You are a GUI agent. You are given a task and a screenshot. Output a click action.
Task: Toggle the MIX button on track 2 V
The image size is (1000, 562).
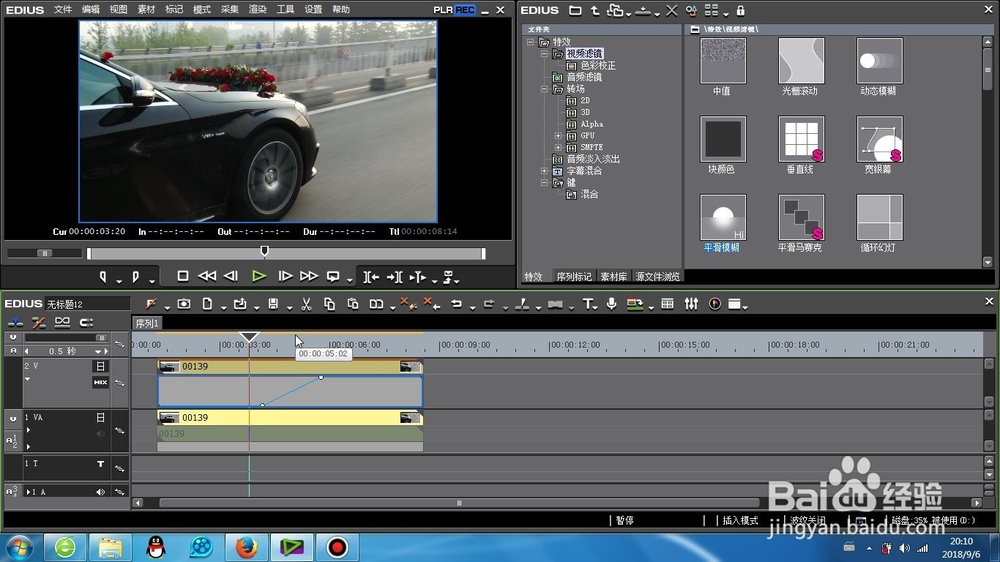100,382
